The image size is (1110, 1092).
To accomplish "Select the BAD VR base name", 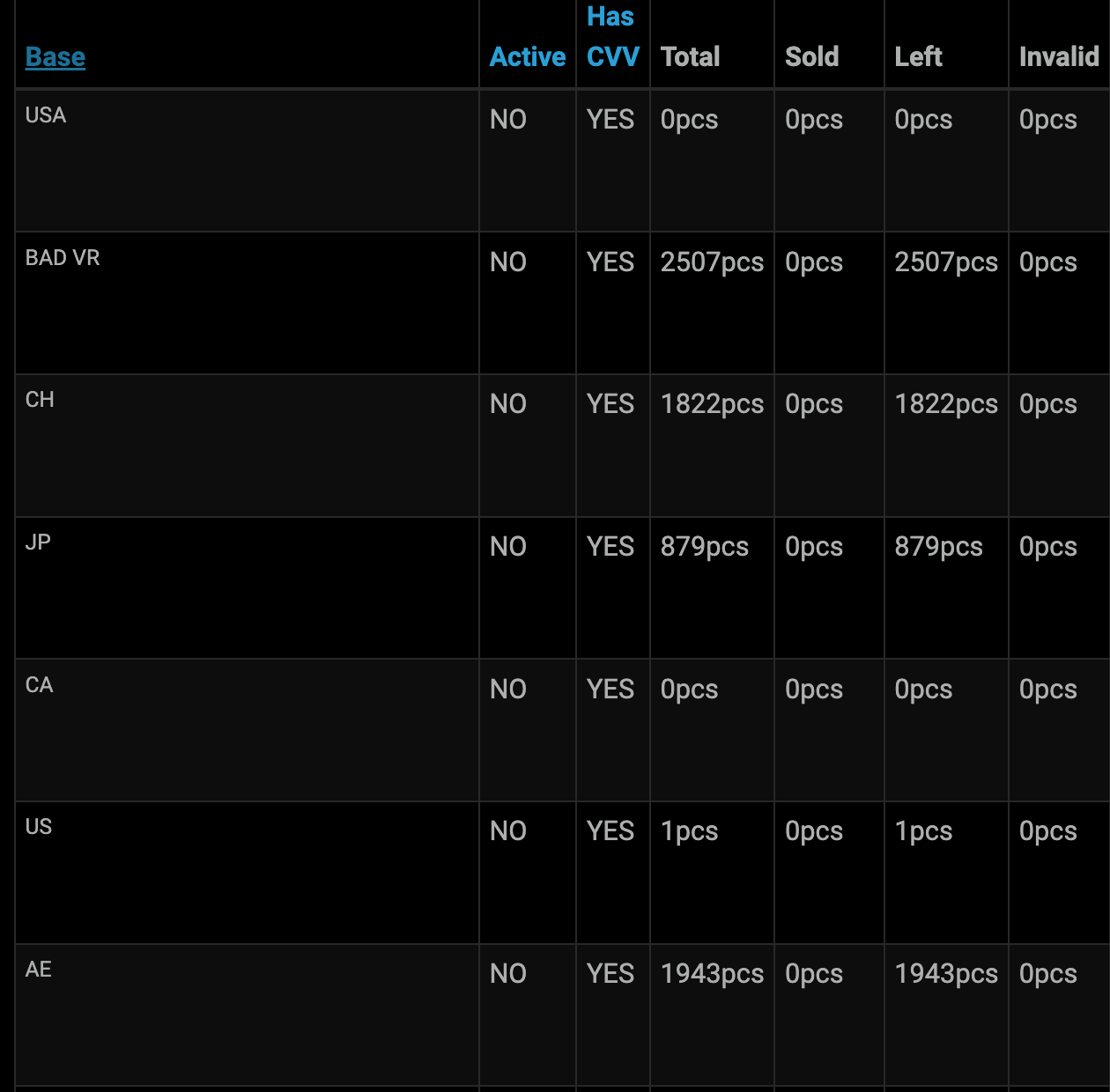I will (63, 258).
